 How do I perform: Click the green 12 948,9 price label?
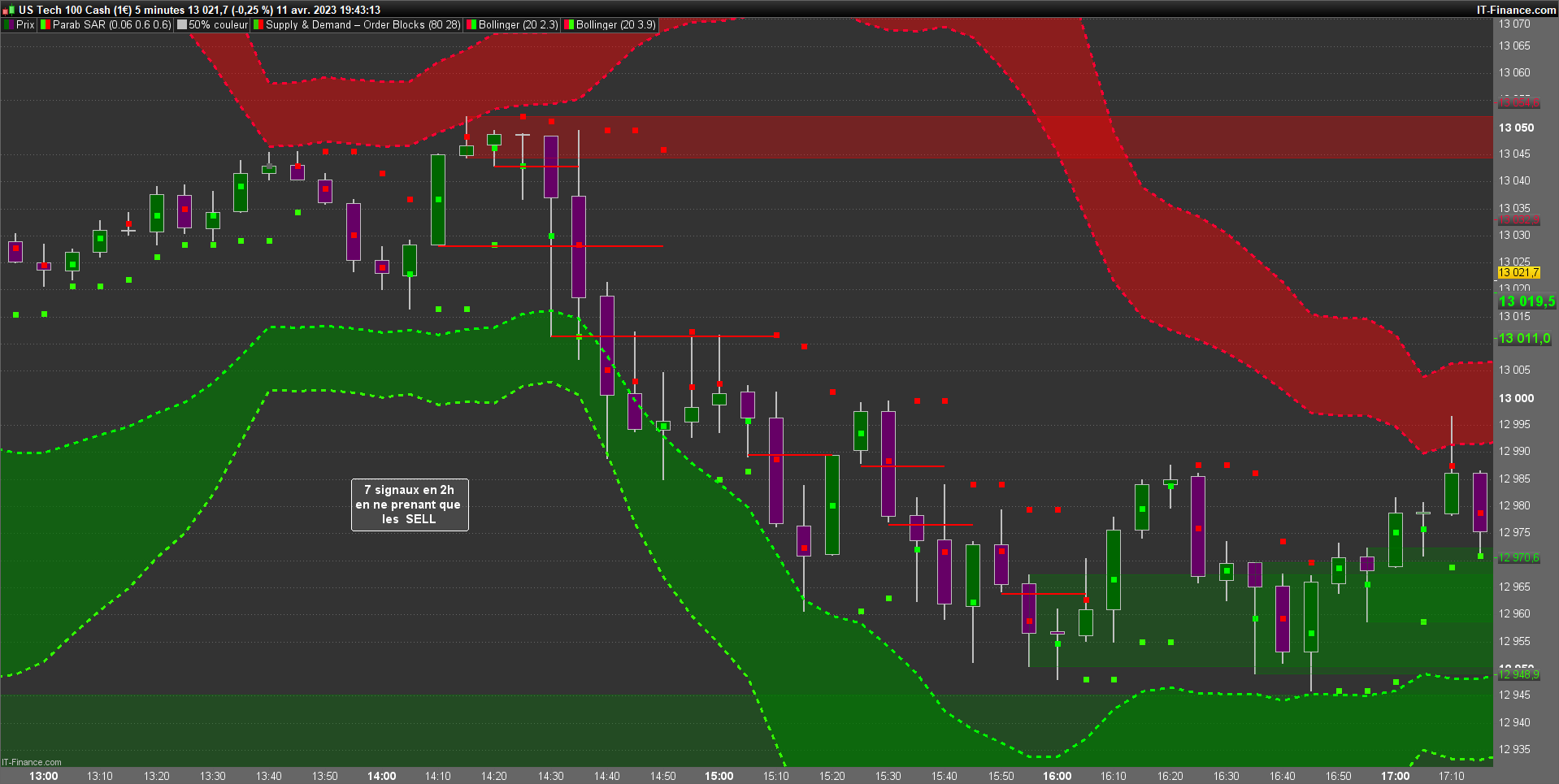pyautogui.click(x=1518, y=674)
